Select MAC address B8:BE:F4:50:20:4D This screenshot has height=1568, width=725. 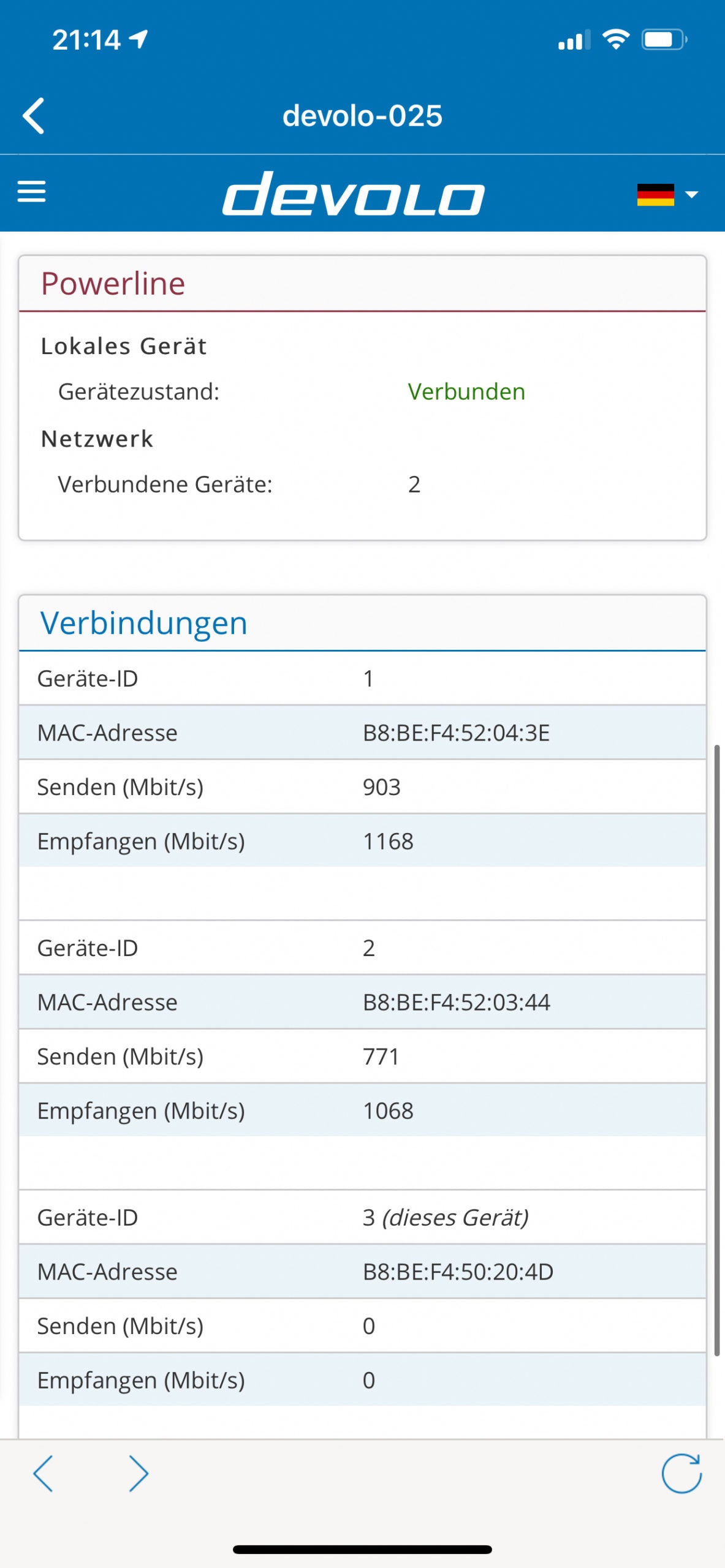pyautogui.click(x=458, y=1272)
